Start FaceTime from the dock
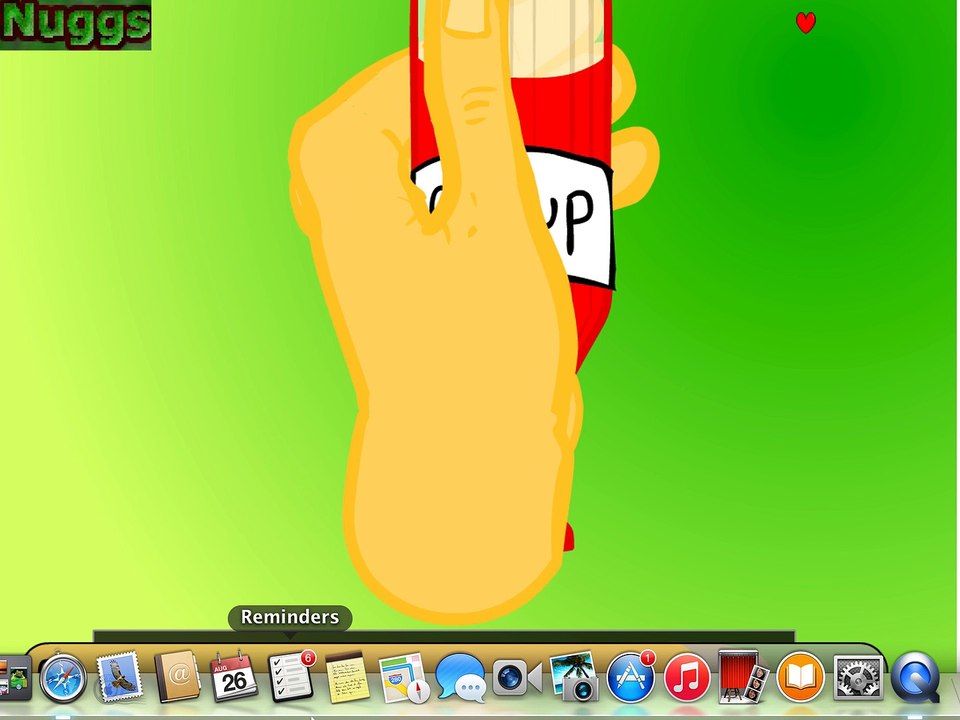 click(517, 677)
